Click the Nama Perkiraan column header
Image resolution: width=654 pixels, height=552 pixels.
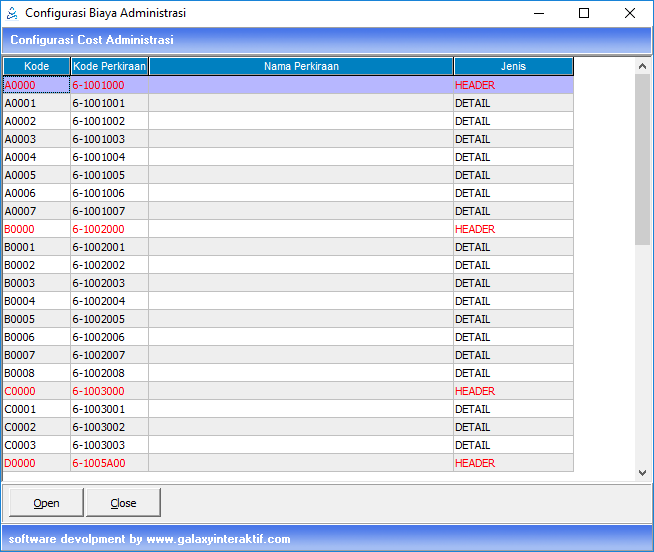click(x=301, y=66)
